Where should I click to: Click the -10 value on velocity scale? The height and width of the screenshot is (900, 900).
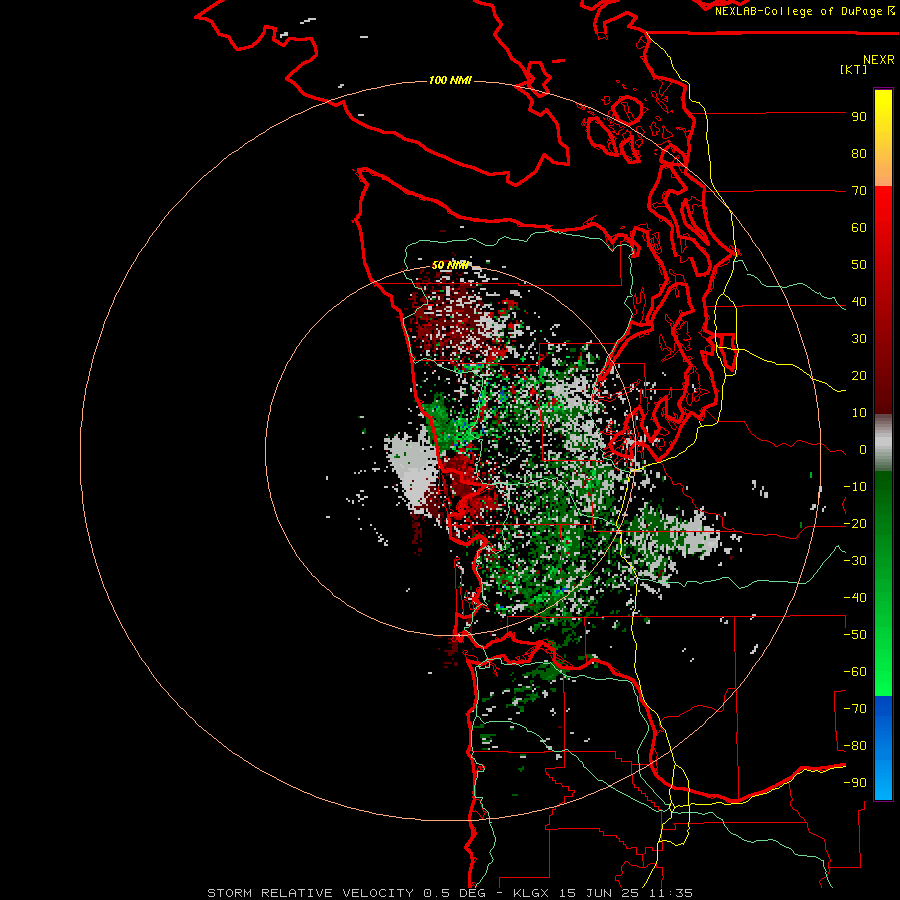tap(855, 487)
